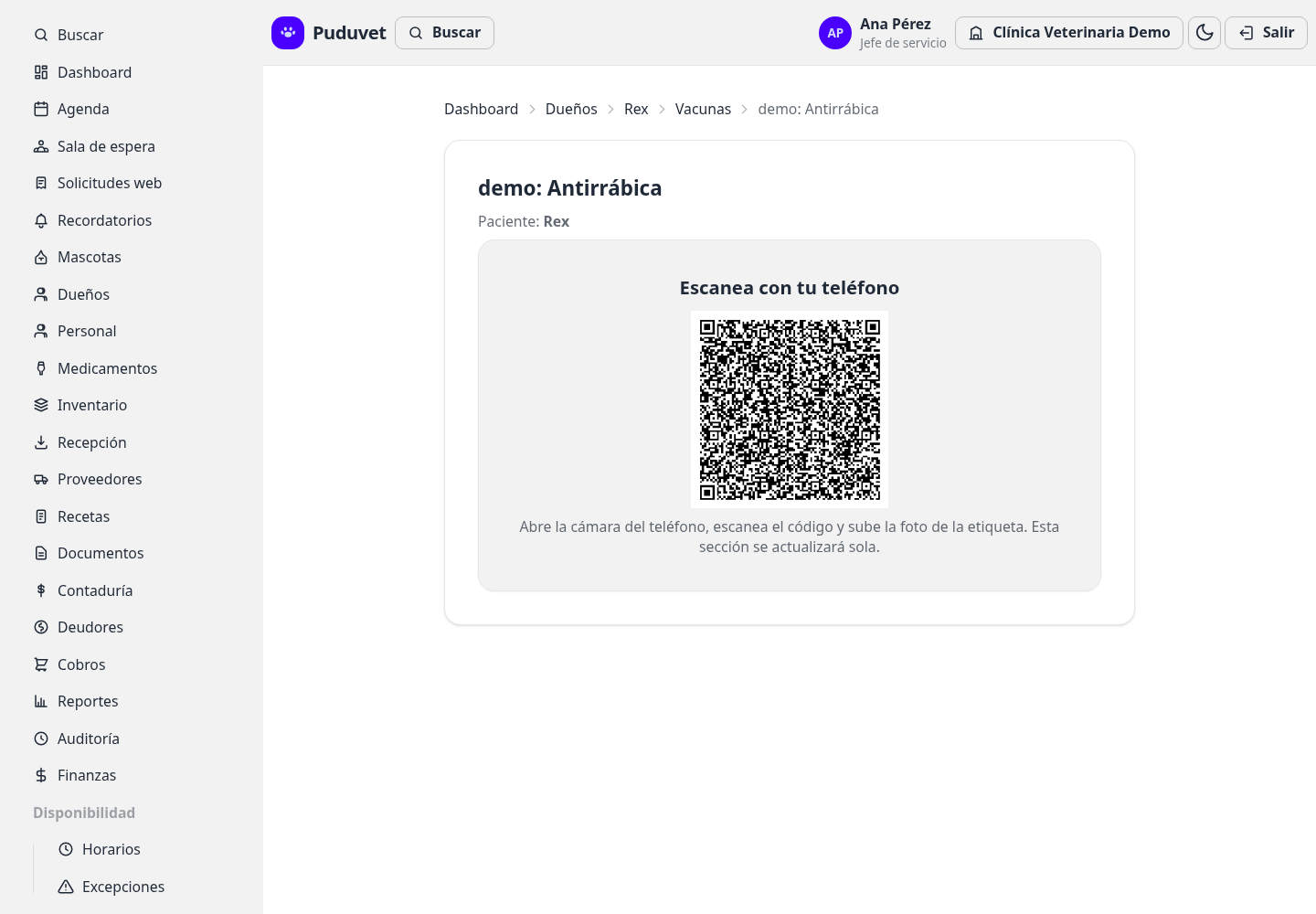Click the Finanzas dollar icon
1316x914 pixels.
click(x=41, y=775)
